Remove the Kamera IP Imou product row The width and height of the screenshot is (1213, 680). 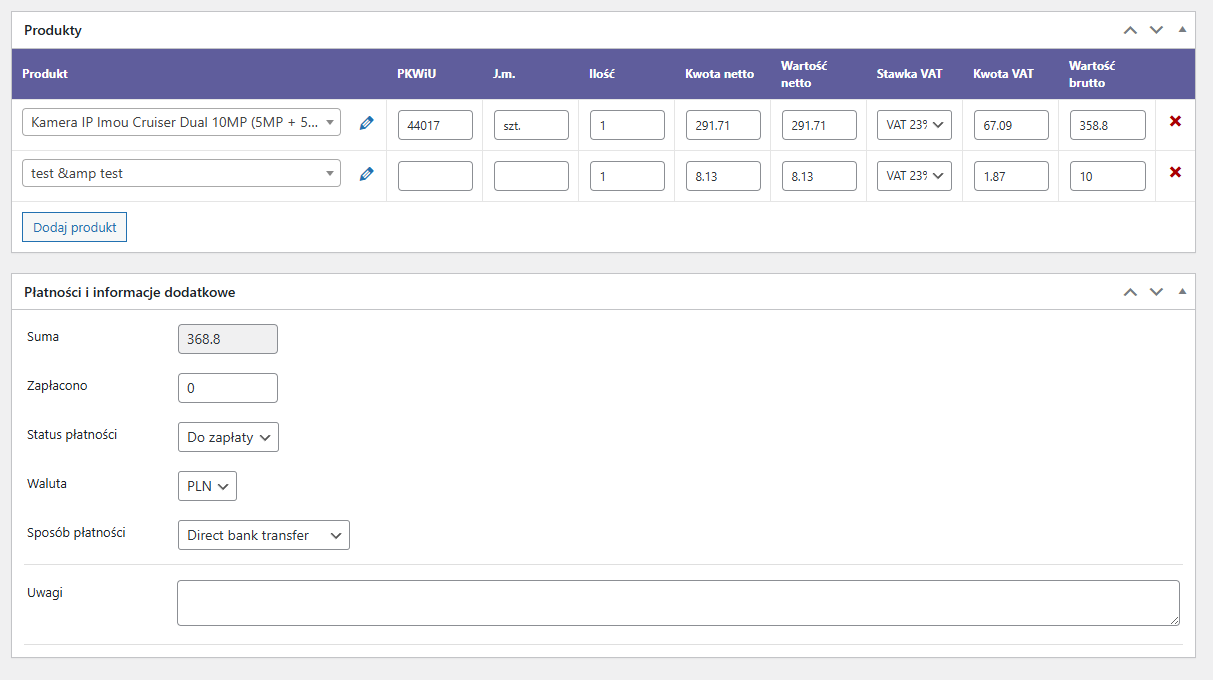coord(1175,122)
